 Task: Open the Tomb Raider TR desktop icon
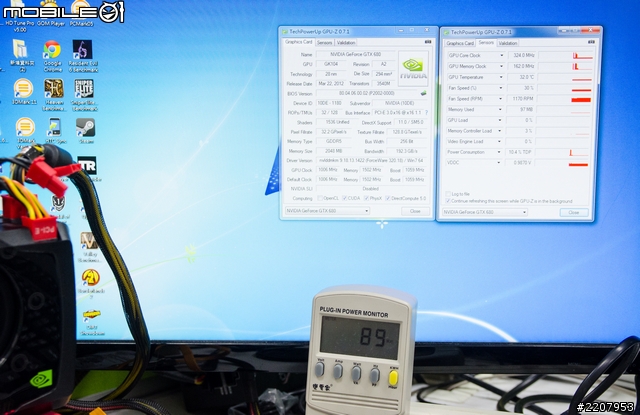click(87, 166)
